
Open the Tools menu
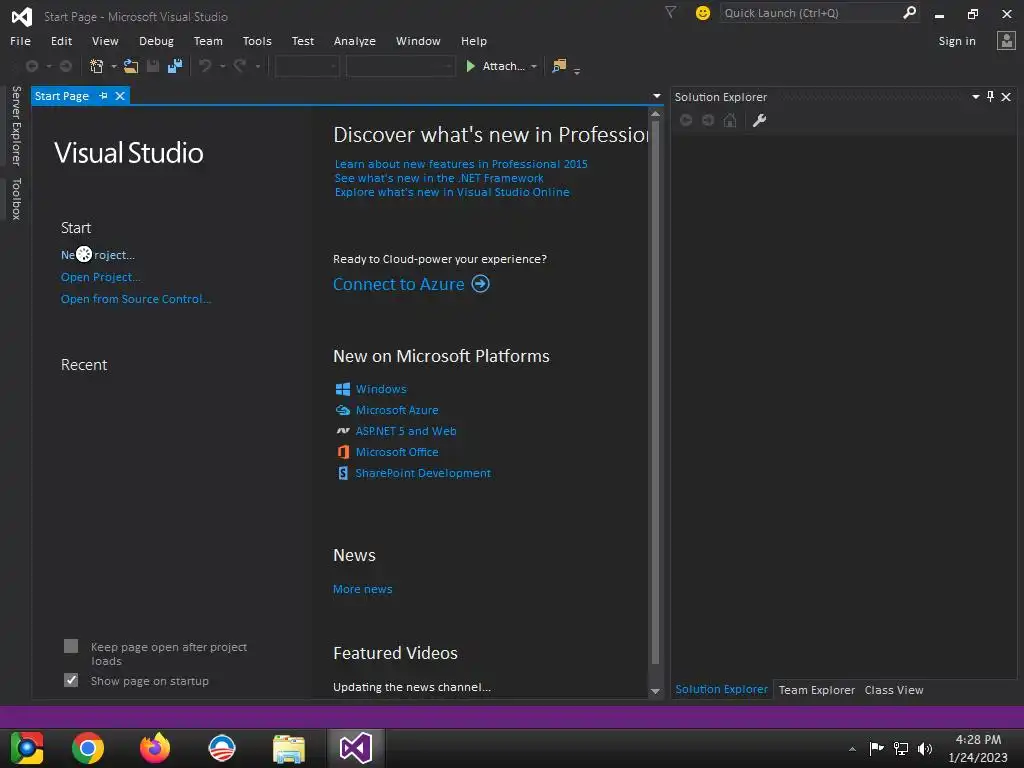(x=257, y=40)
